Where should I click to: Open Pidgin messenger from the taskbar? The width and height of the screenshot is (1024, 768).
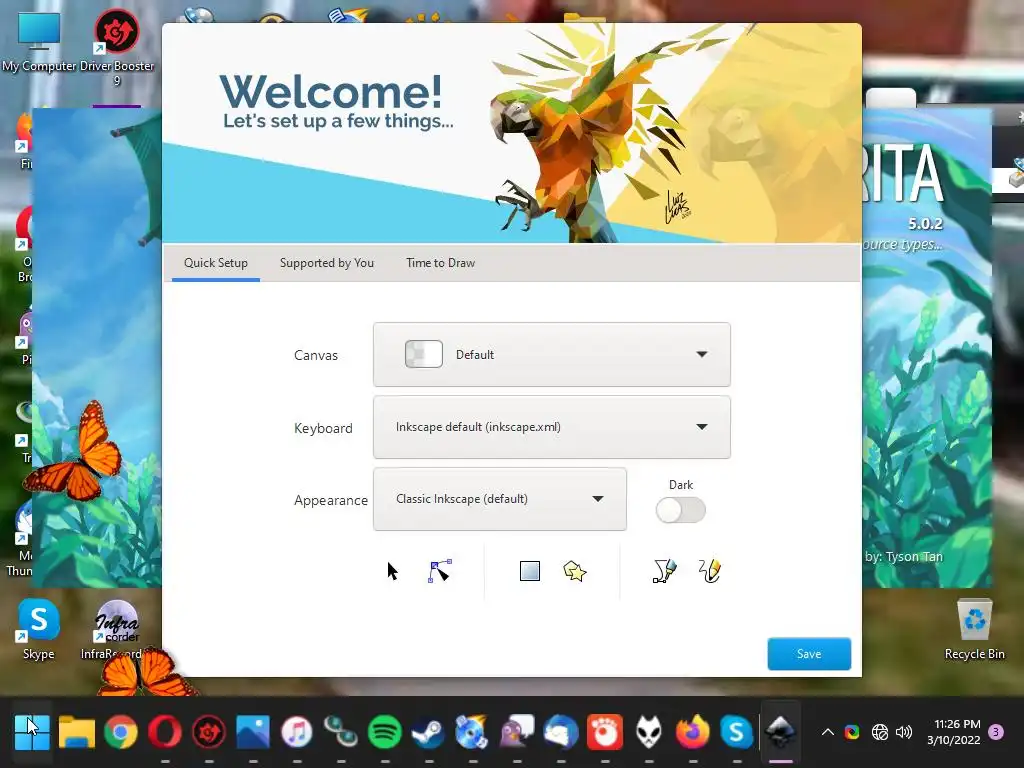tap(517, 732)
